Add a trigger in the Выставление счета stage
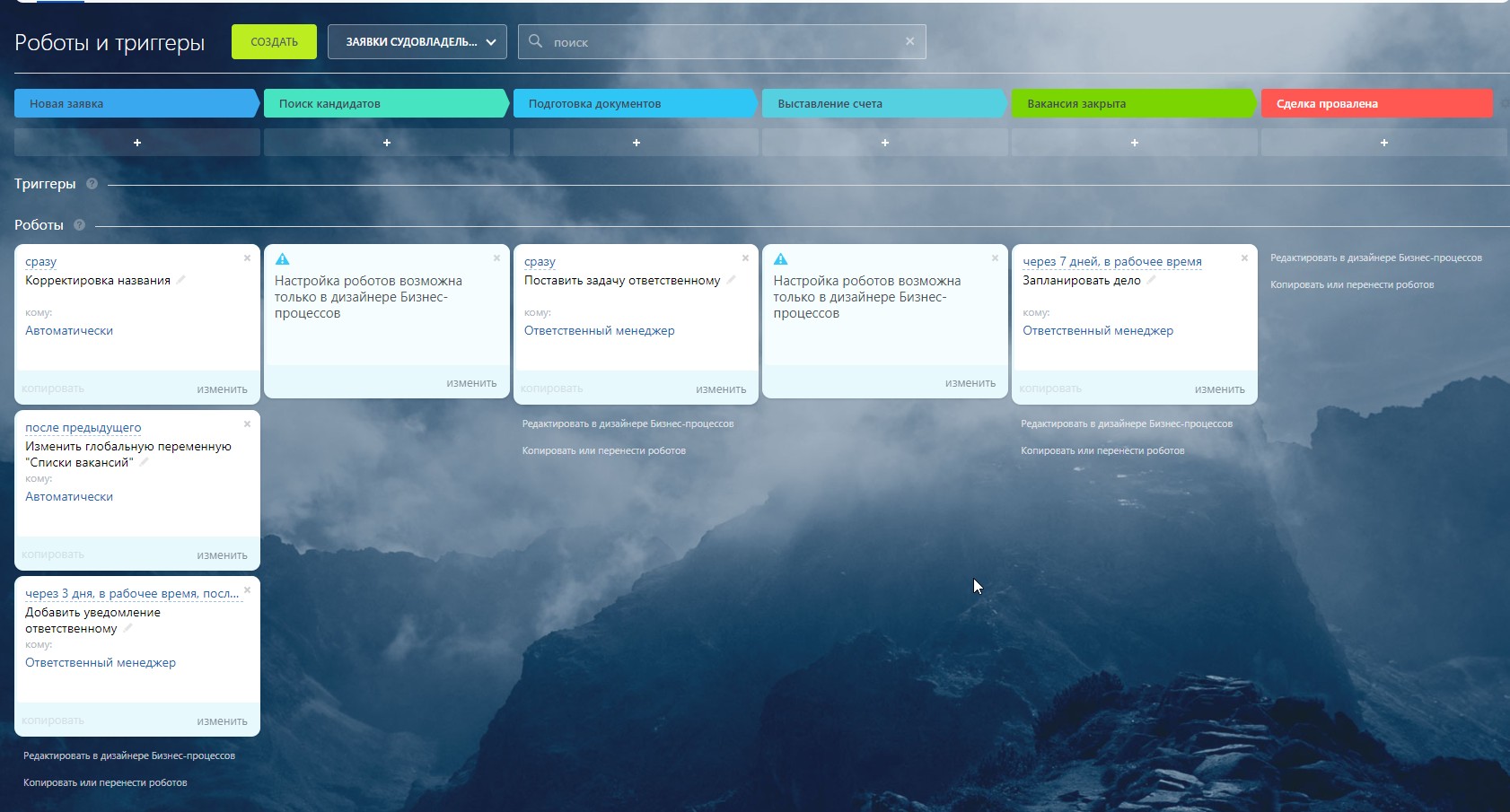 pos(885,143)
